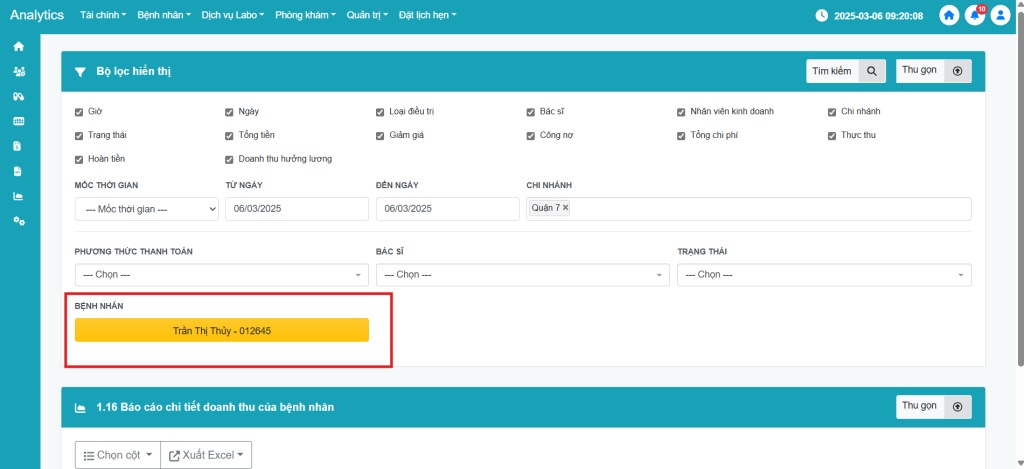Click the pills medicine sidebar icon
1024x469 pixels.
(18, 97)
